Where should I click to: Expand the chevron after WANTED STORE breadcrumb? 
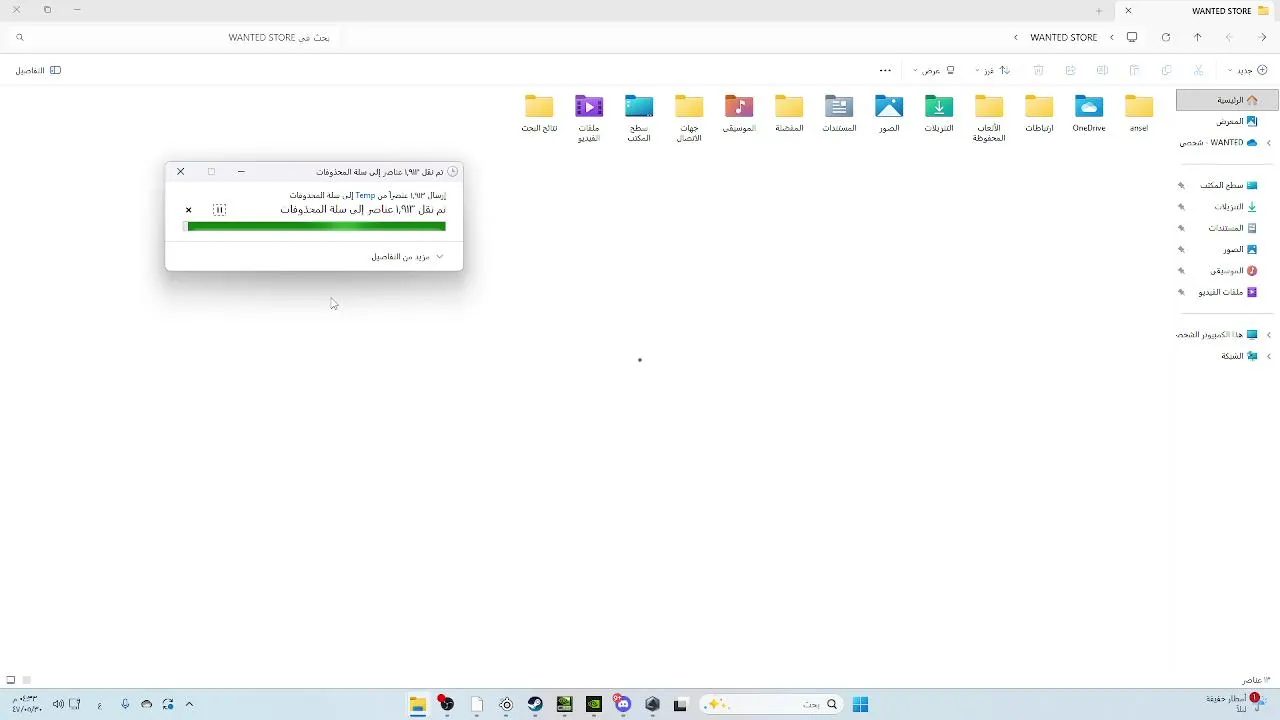coord(1016,37)
